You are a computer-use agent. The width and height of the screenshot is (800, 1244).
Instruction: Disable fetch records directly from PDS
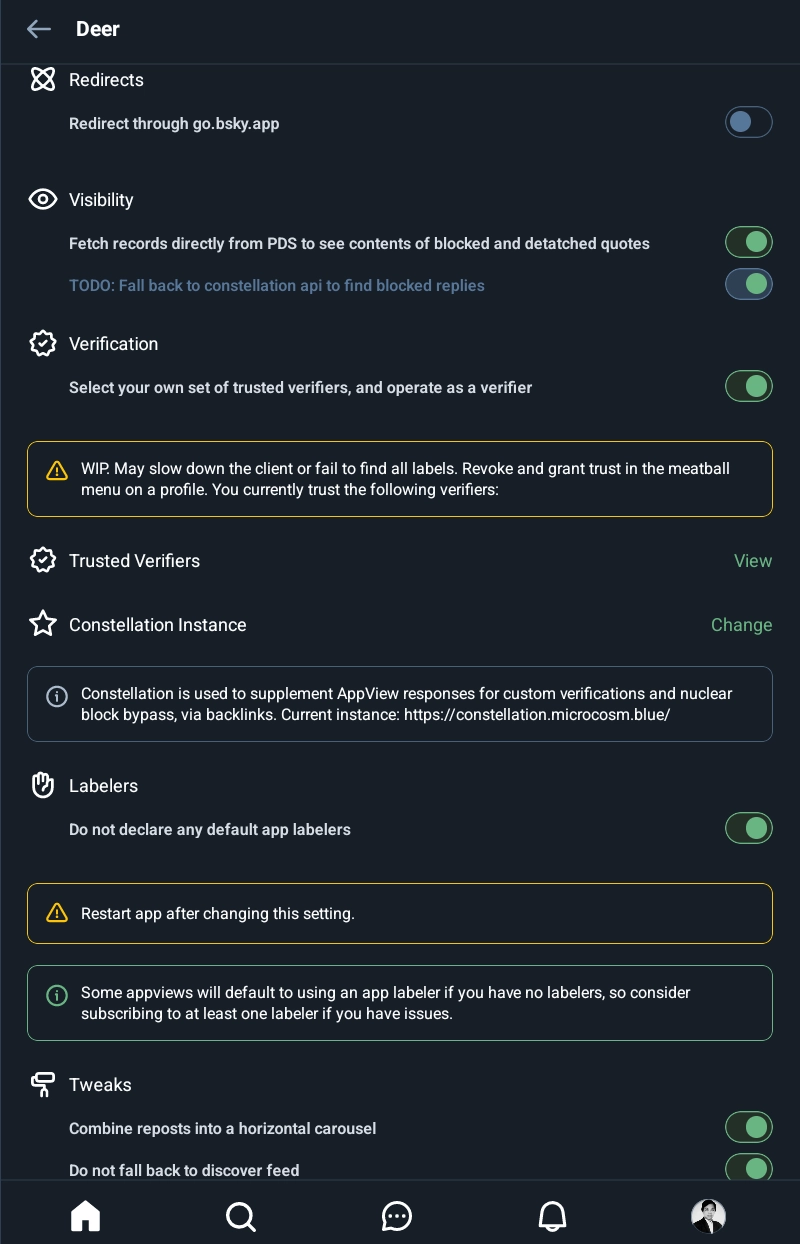(749, 242)
